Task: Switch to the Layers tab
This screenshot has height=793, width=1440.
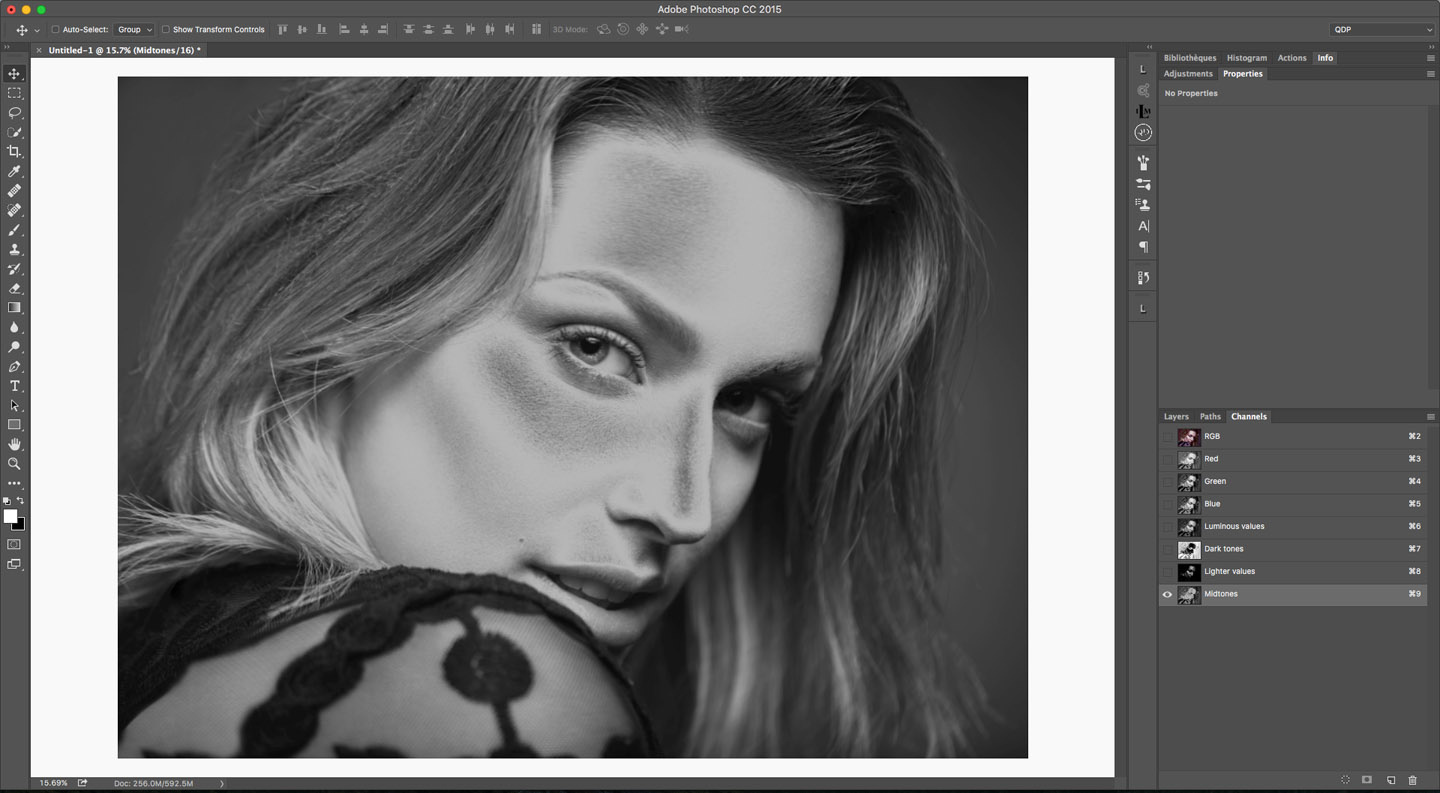Action: coord(1176,417)
